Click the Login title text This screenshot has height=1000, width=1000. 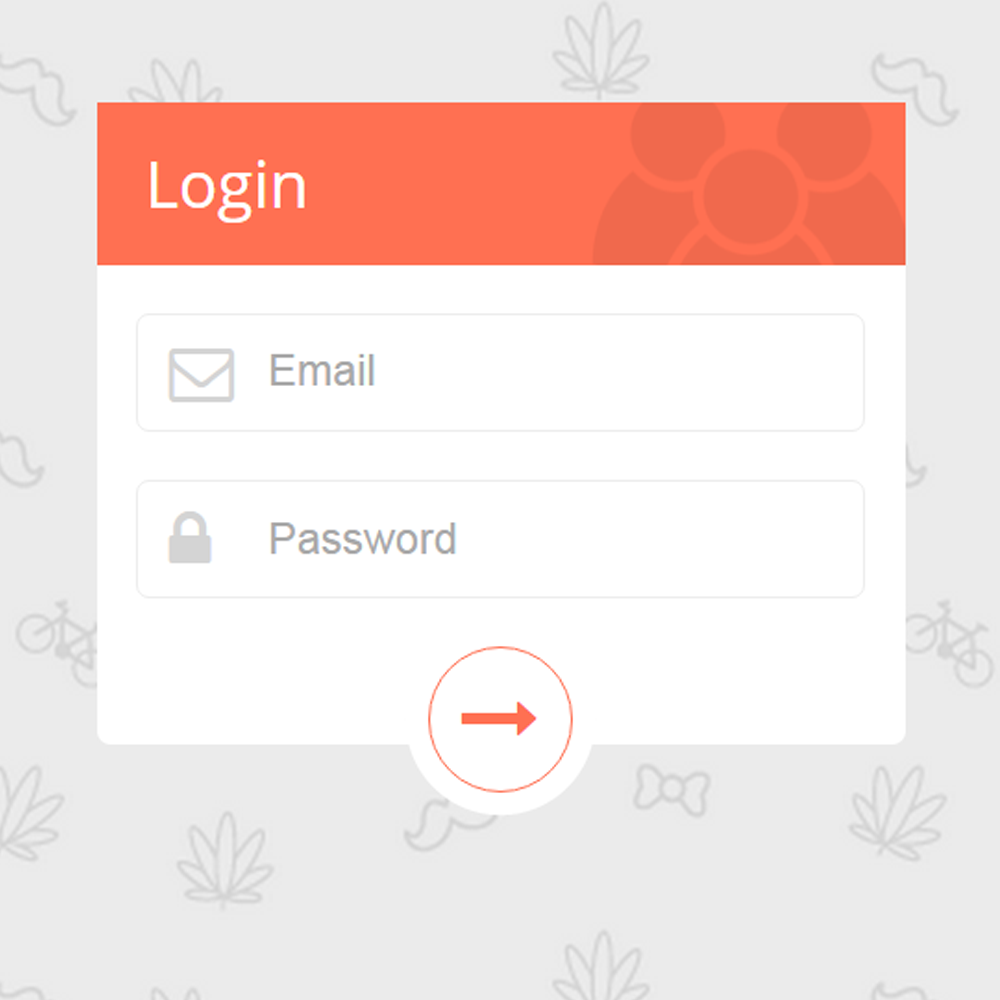click(x=227, y=188)
